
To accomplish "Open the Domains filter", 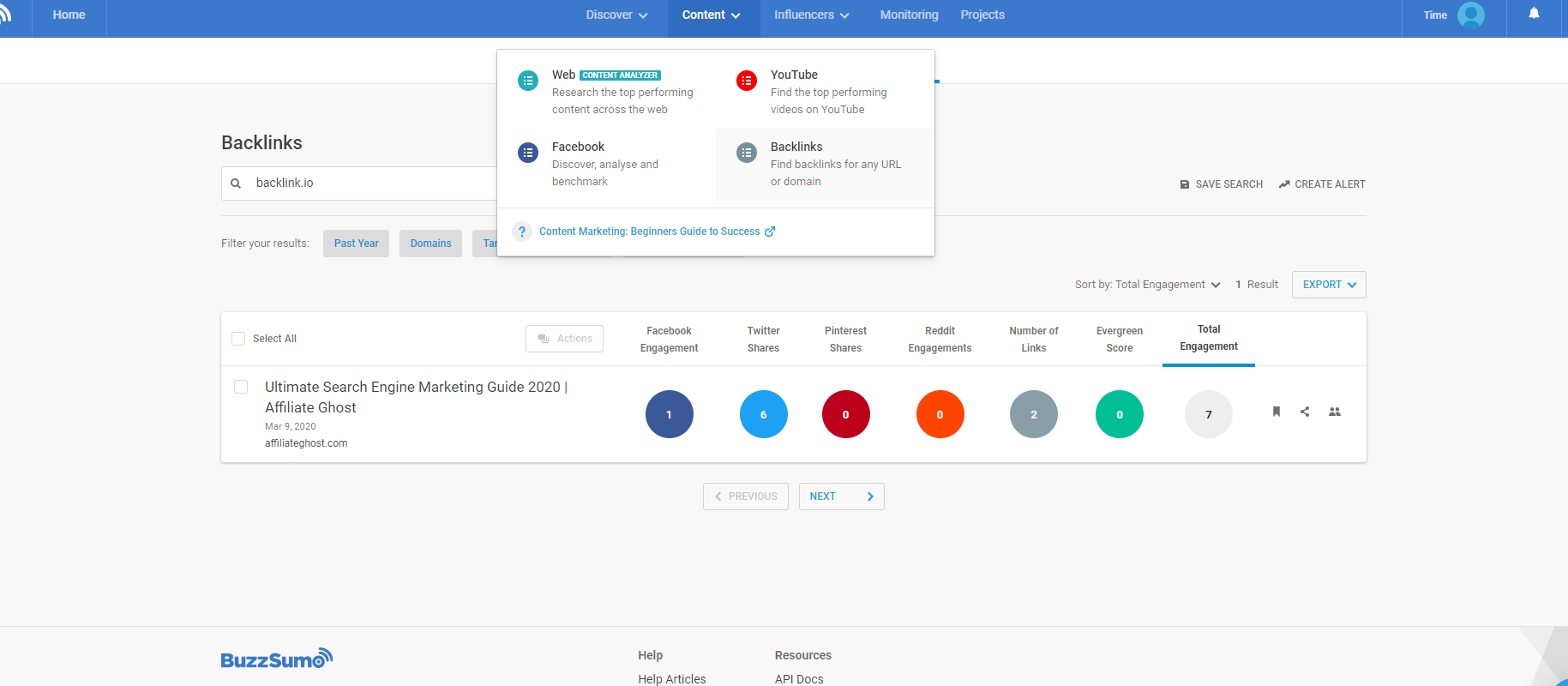I will tap(430, 244).
